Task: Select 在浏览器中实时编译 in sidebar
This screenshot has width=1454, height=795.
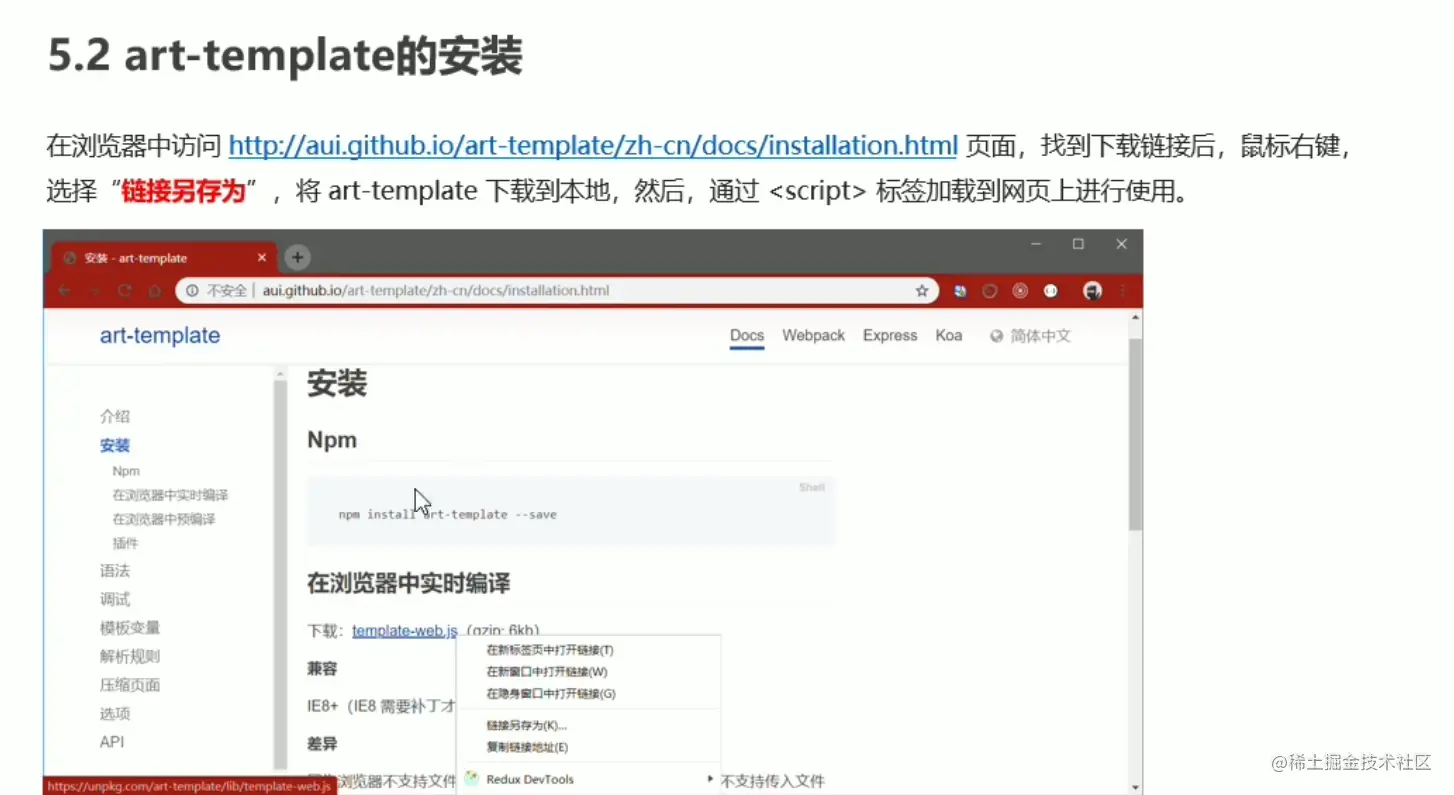Action: click(171, 495)
